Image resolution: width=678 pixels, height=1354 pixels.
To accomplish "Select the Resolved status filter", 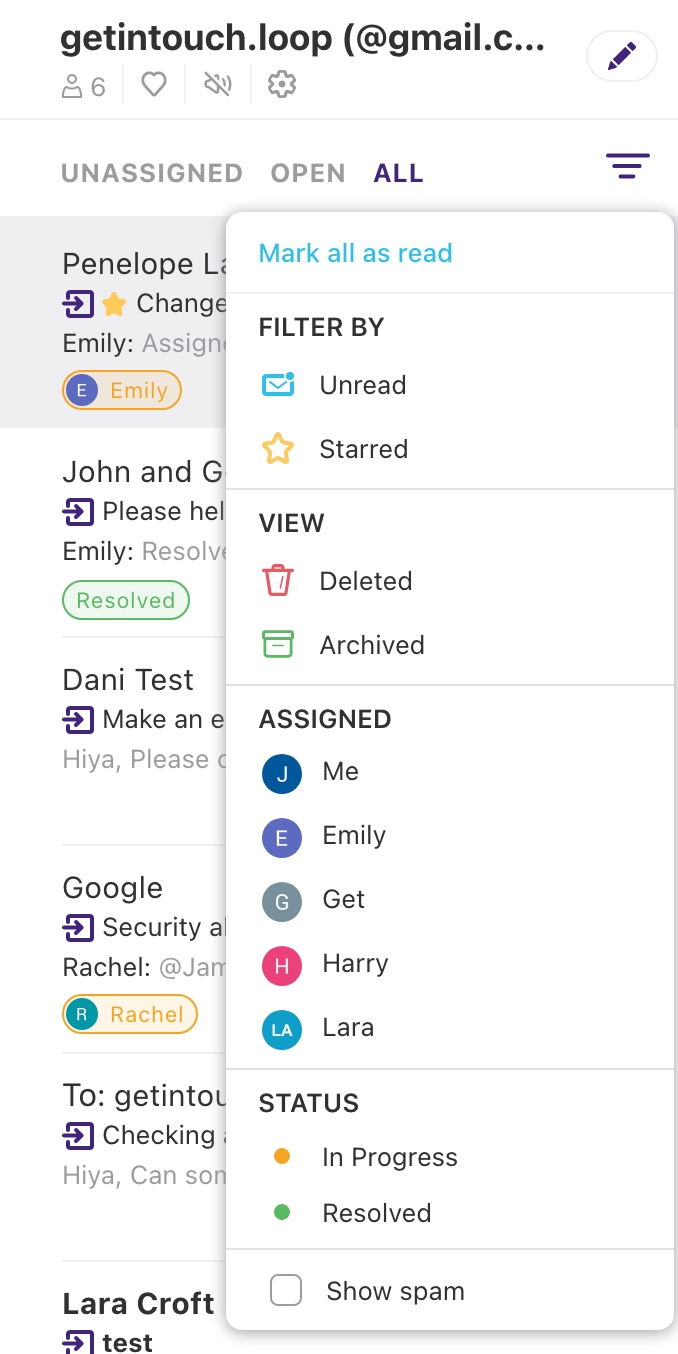I will click(376, 1213).
